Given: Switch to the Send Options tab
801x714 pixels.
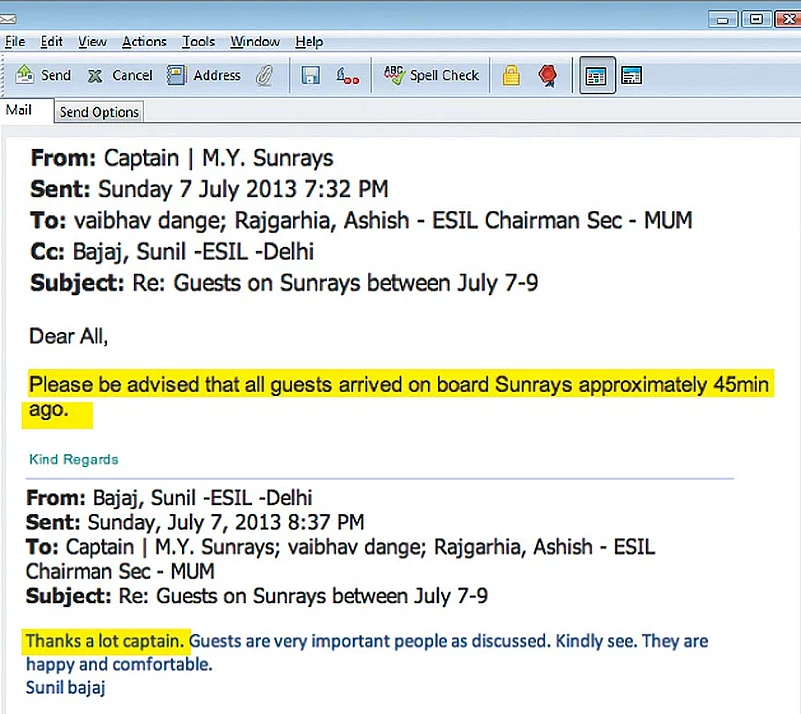Looking at the screenshot, I should click(x=99, y=112).
